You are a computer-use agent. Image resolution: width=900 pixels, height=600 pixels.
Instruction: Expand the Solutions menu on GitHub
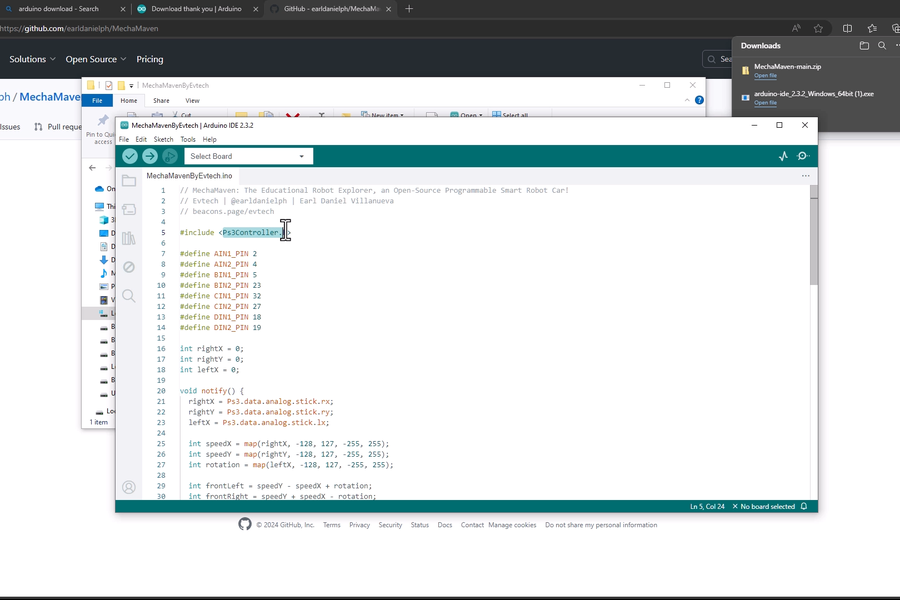[32, 59]
